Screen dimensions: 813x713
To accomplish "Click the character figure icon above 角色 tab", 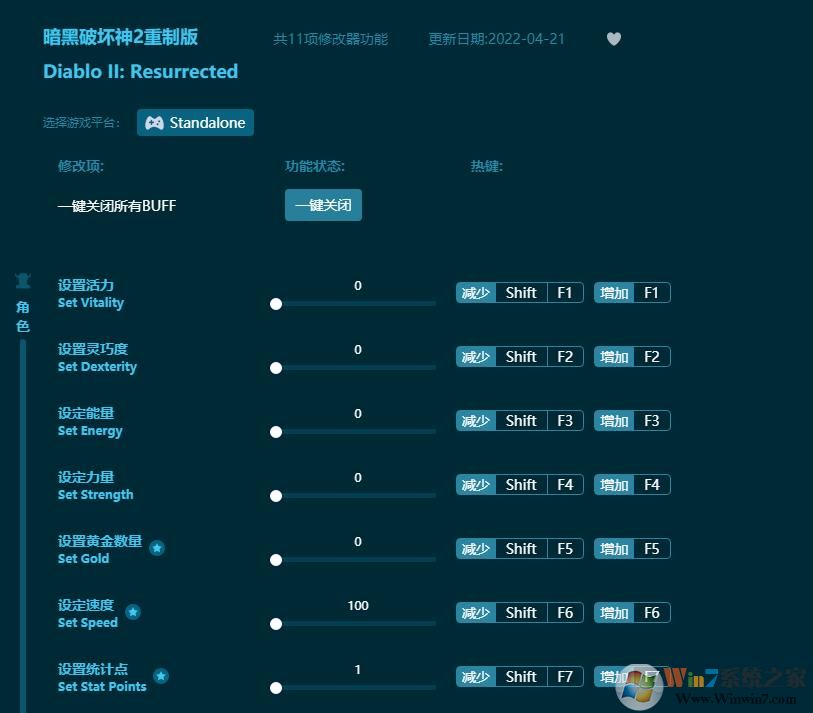I will click(23, 280).
